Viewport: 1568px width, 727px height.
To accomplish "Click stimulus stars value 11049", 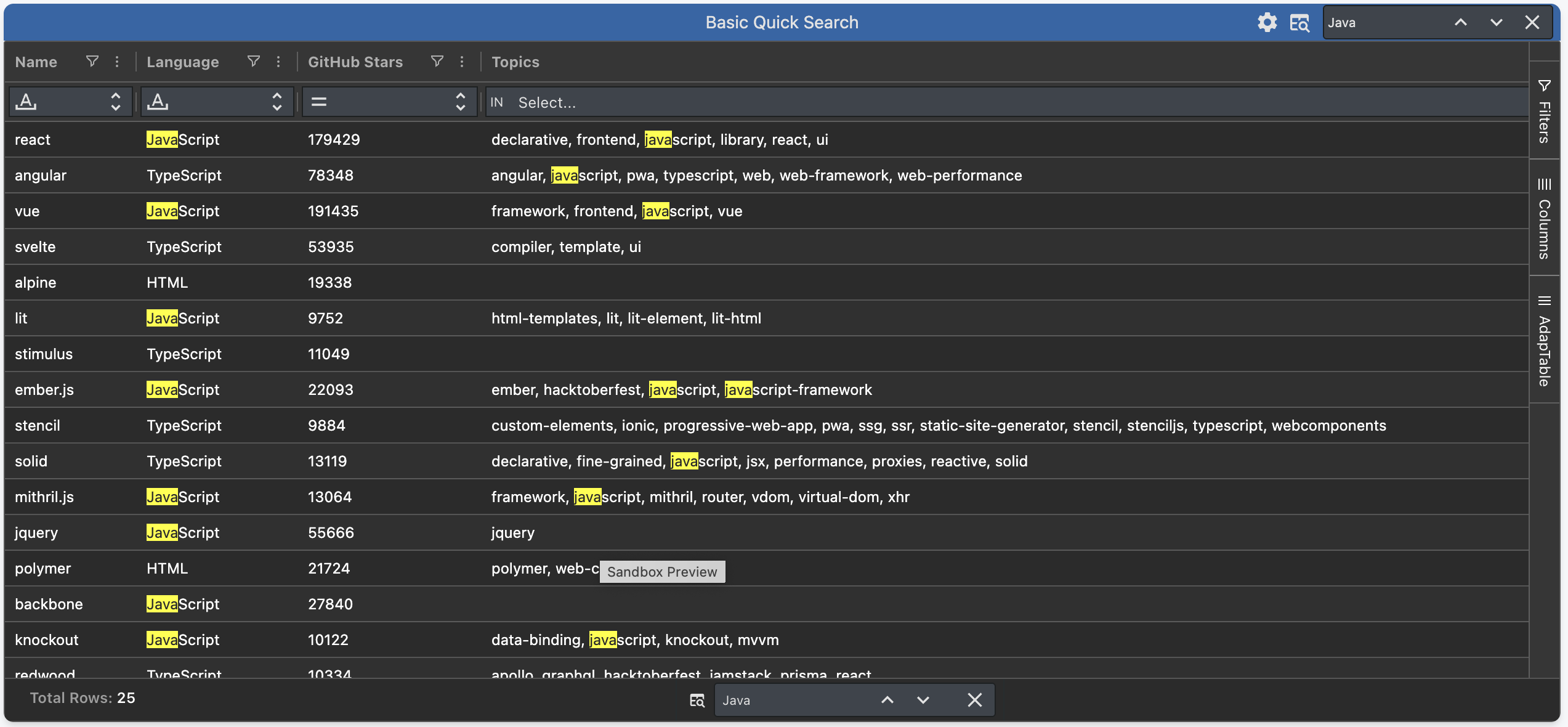I will [x=329, y=354].
